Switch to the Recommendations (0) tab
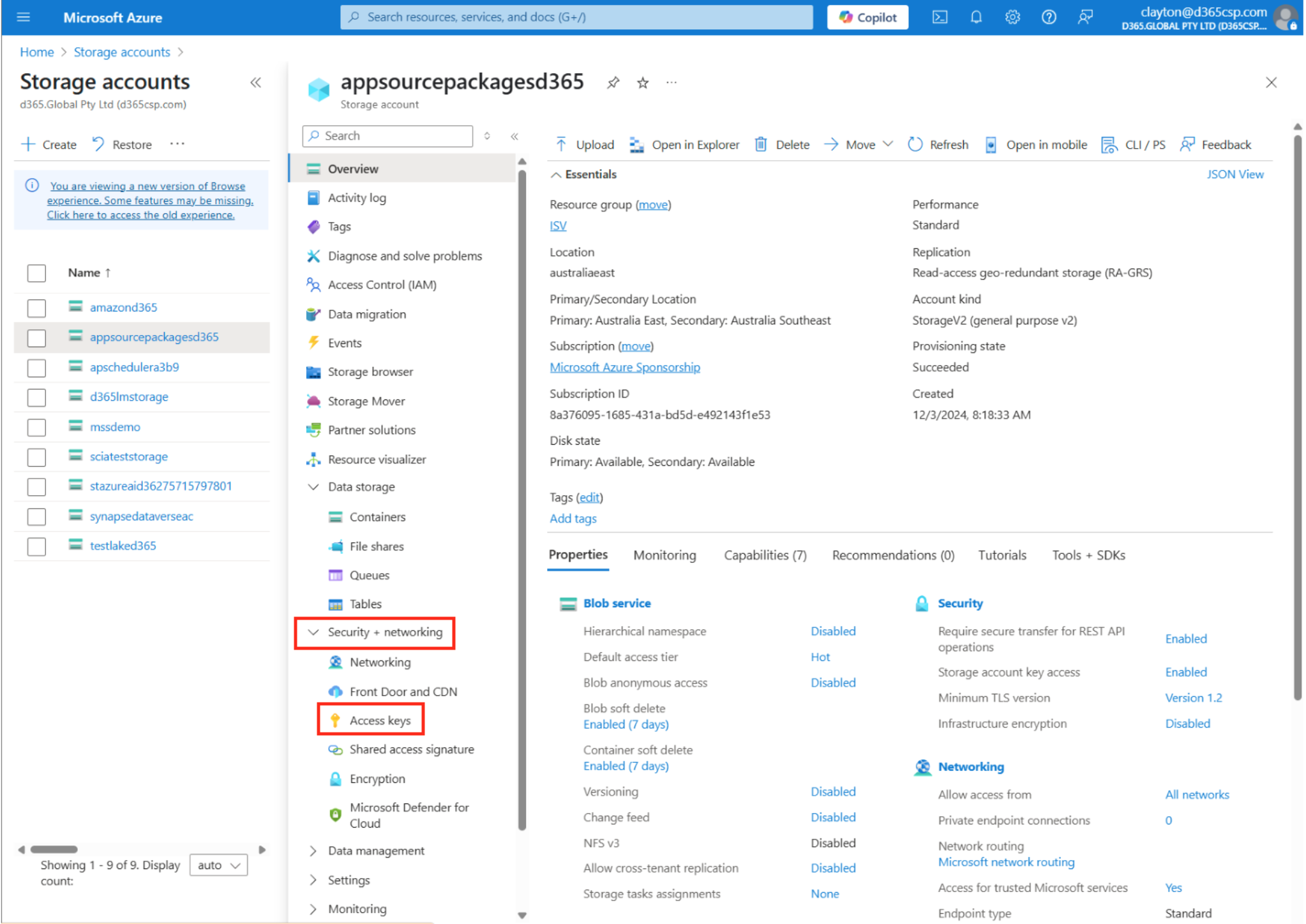1306x924 pixels. 893,555
